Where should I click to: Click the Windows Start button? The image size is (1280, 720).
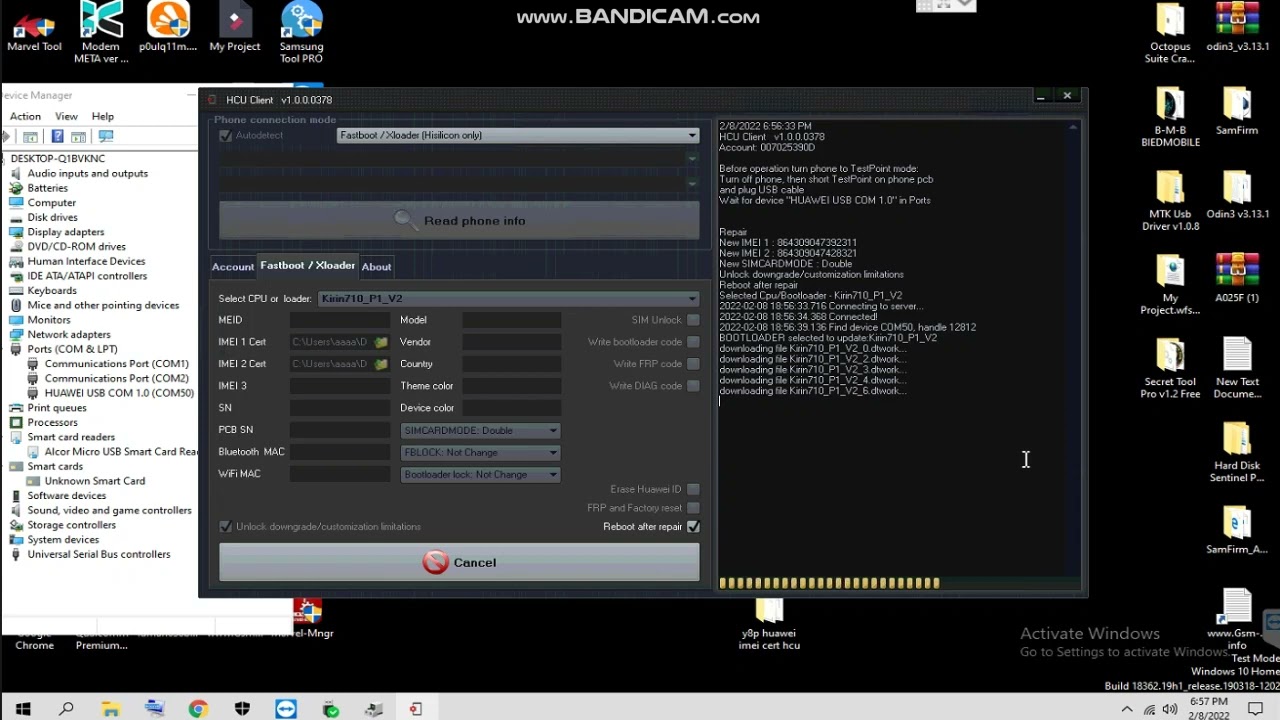(x=23, y=709)
